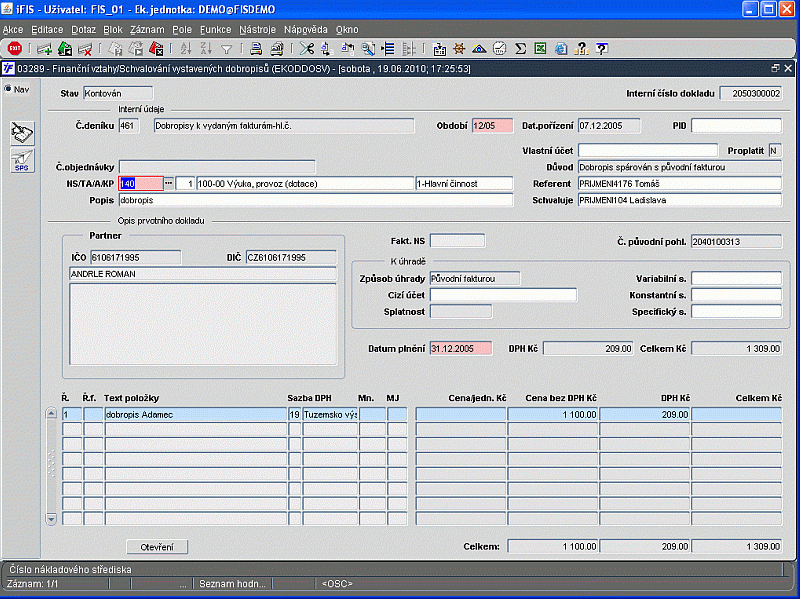800x599 pixels.
Task: Open the list of values button next to NS field
Action: pyautogui.click(x=168, y=183)
